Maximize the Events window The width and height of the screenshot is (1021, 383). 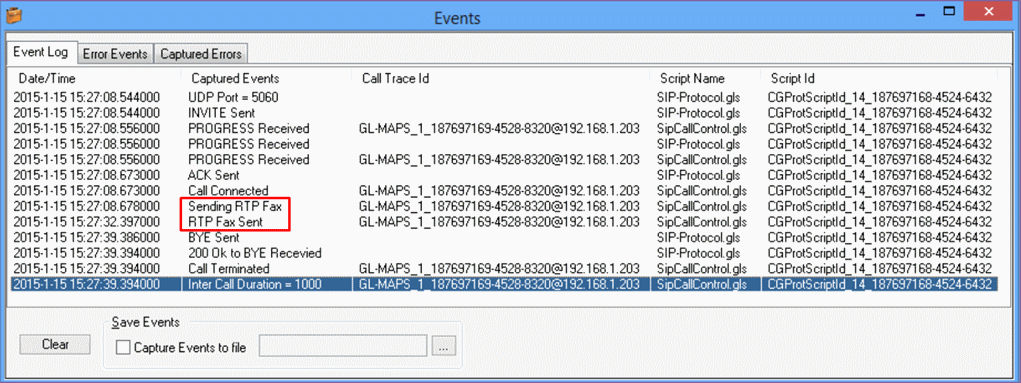pos(950,11)
